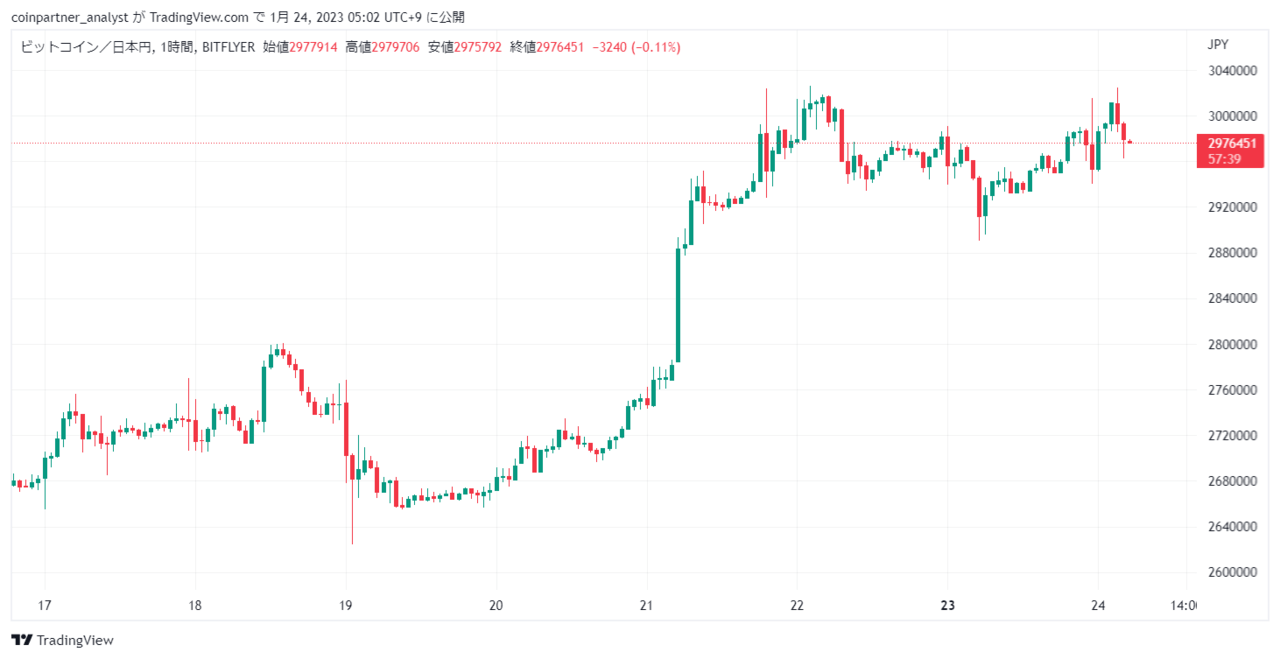The width and height of the screenshot is (1280, 659).
Task: Select the date 21 on time axis
Action: click(x=647, y=605)
